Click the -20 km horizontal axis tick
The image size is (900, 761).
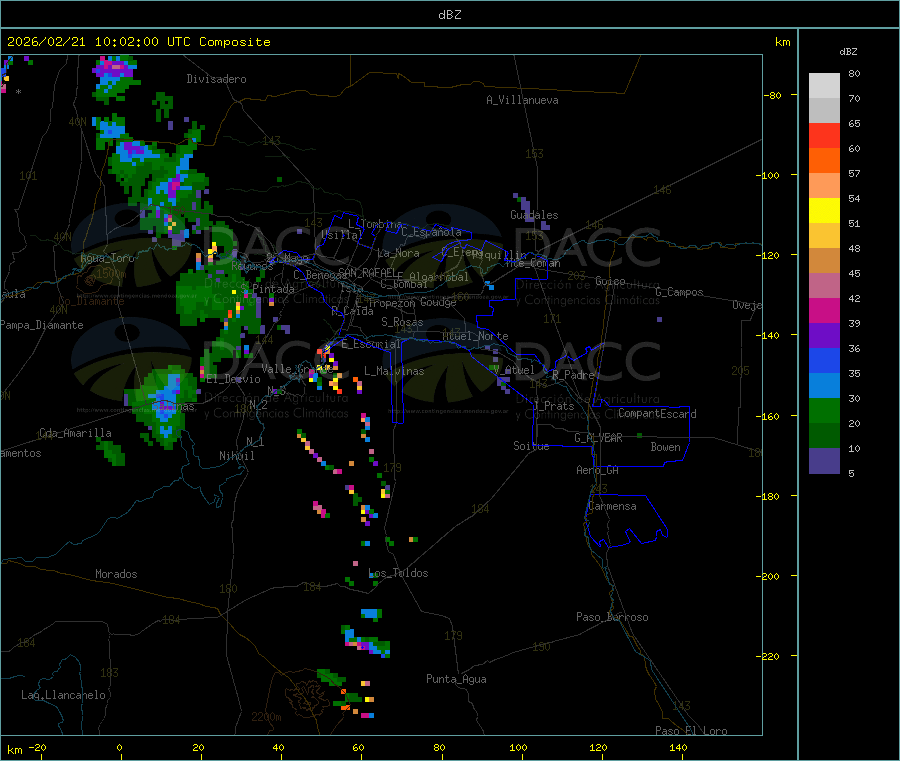tap(38, 747)
